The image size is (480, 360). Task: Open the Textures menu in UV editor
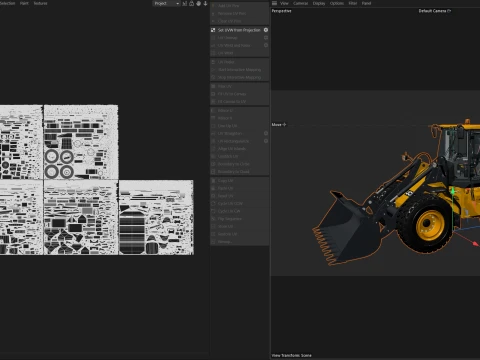click(x=40, y=3)
